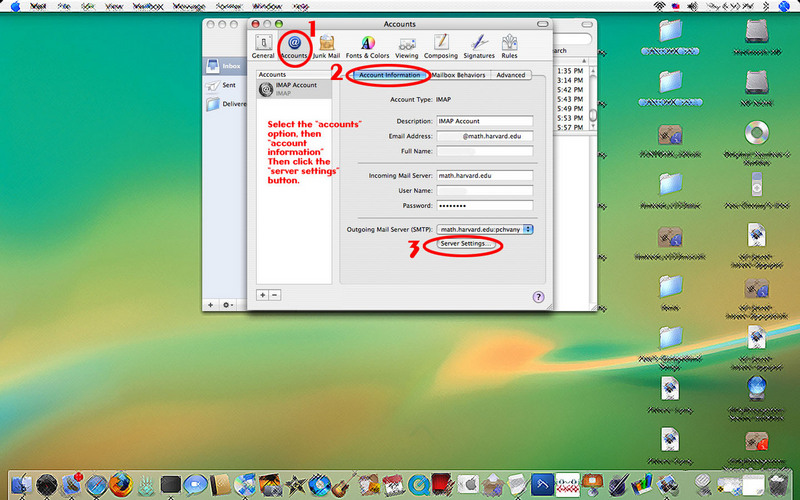Image resolution: width=800 pixels, height=500 pixels.
Task: Switch to the Advanced tab
Action: pyautogui.click(x=510, y=75)
